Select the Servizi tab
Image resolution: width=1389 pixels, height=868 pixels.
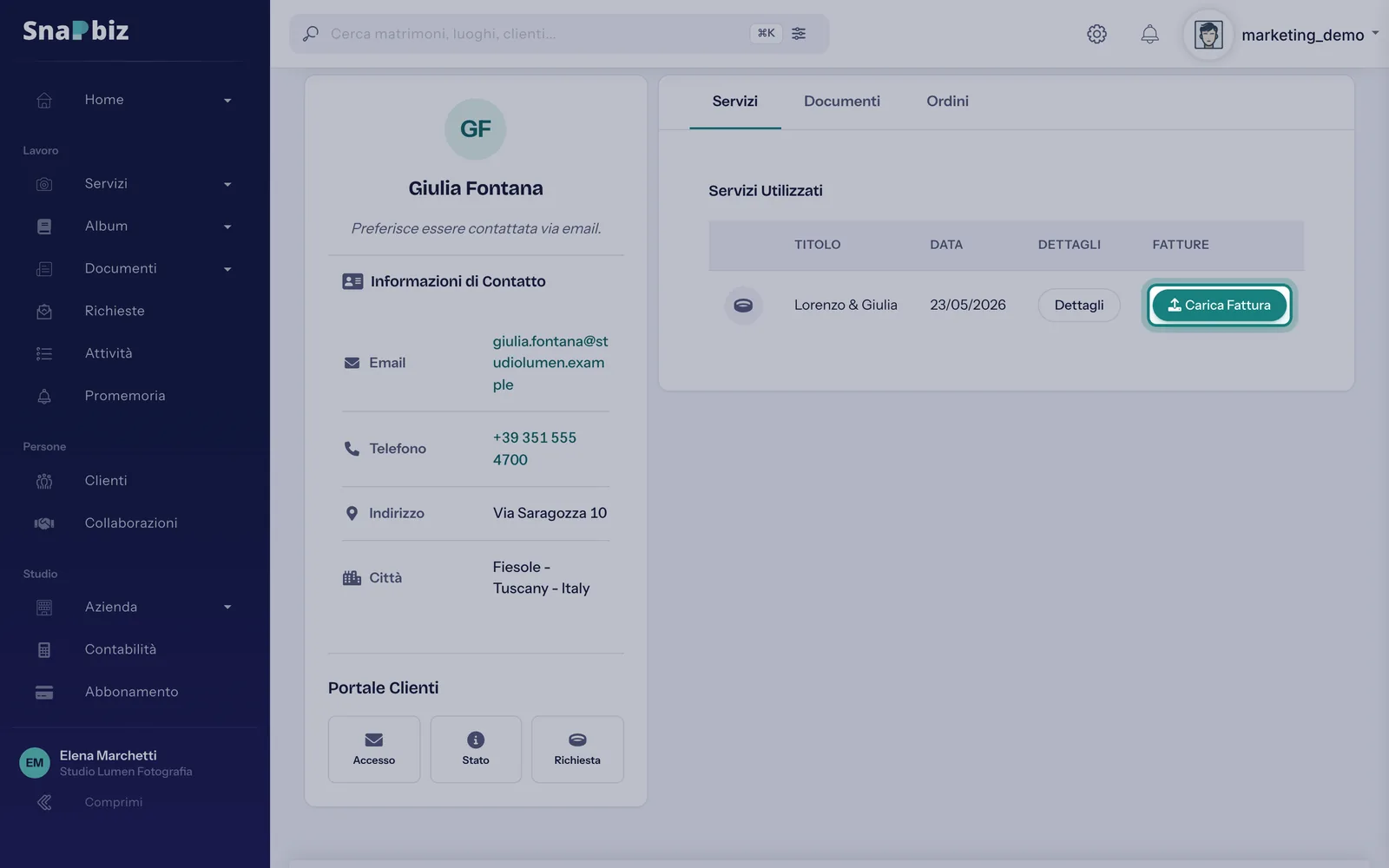point(734,102)
